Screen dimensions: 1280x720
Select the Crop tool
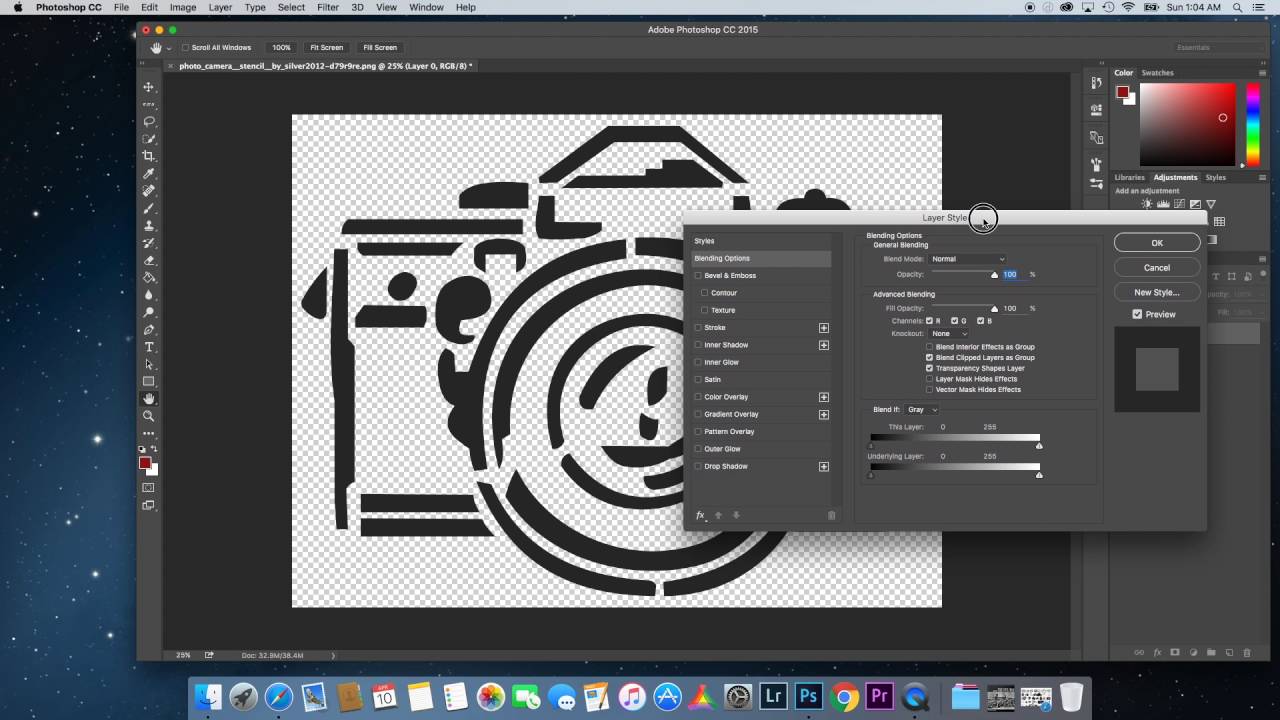click(x=149, y=156)
